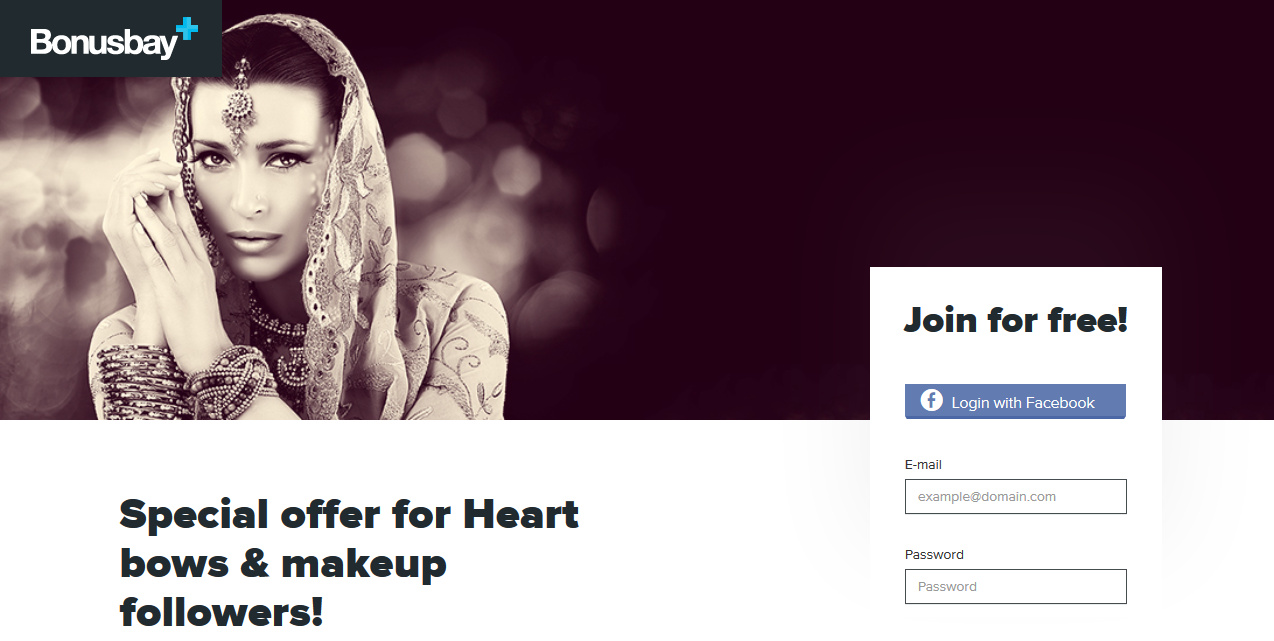1274x641 pixels.
Task: Click the Facebook text on login button
Action: coord(1059,402)
